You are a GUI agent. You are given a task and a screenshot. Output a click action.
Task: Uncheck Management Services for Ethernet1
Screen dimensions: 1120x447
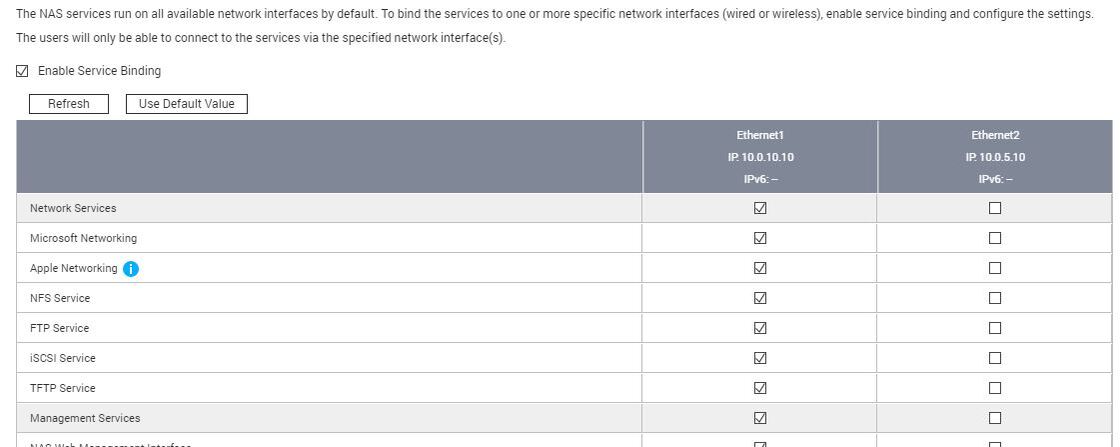click(x=760, y=418)
